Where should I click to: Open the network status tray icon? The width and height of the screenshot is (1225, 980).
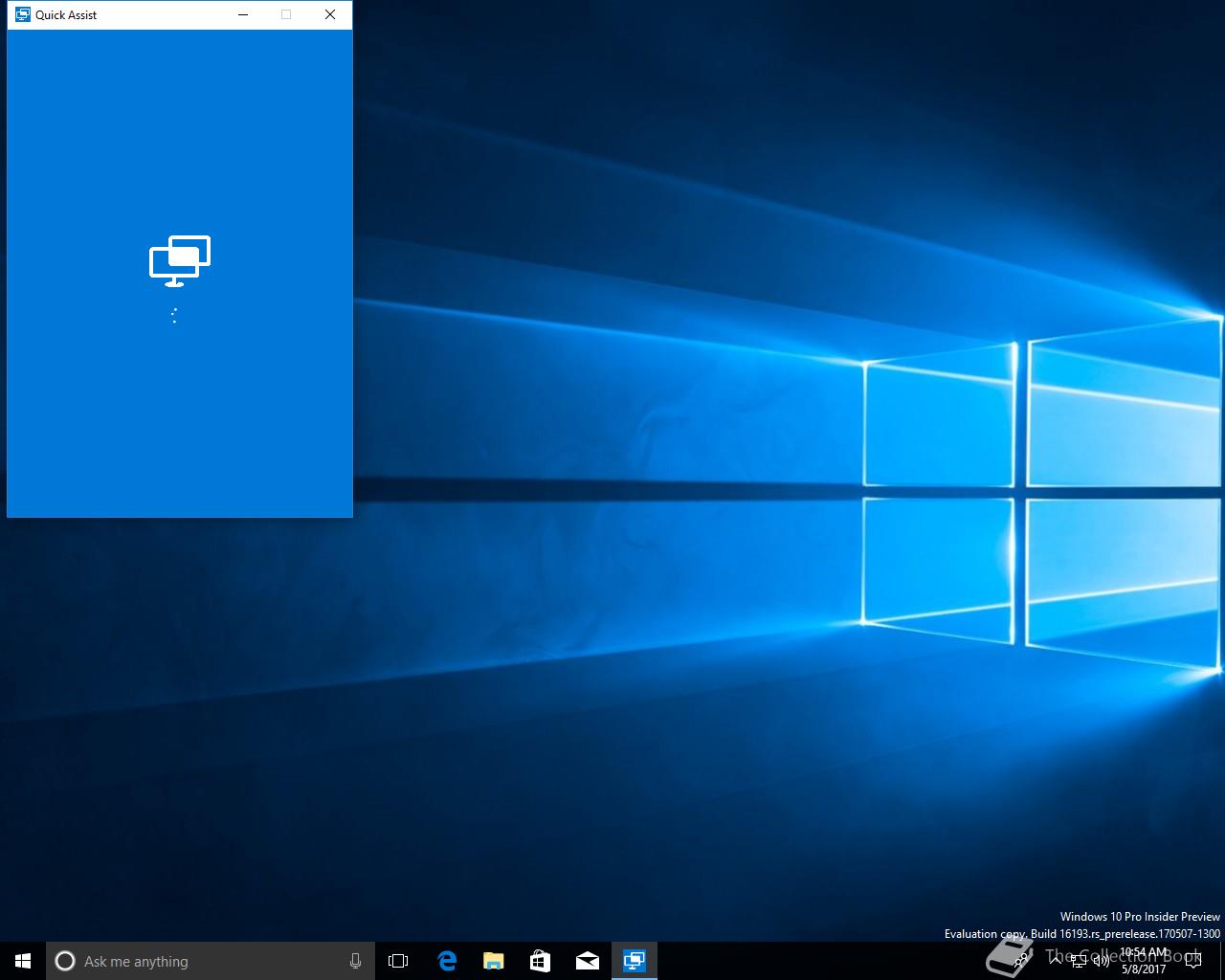[1079, 961]
